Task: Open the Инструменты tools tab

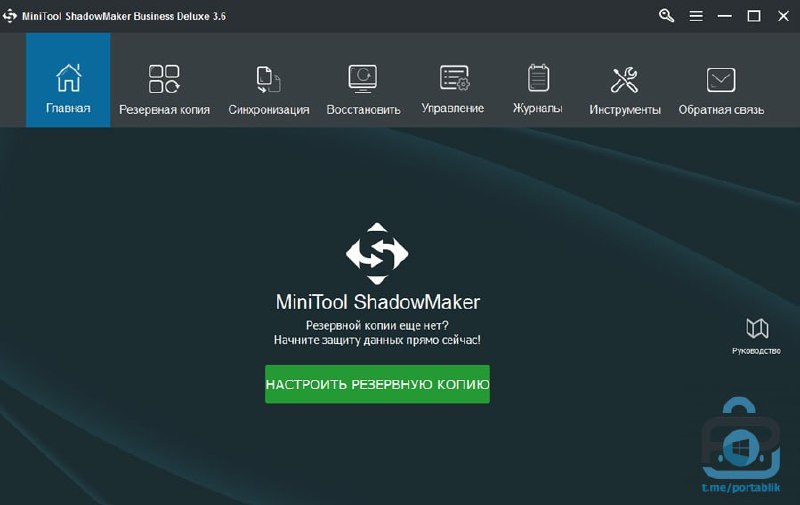Action: pyautogui.click(x=624, y=89)
